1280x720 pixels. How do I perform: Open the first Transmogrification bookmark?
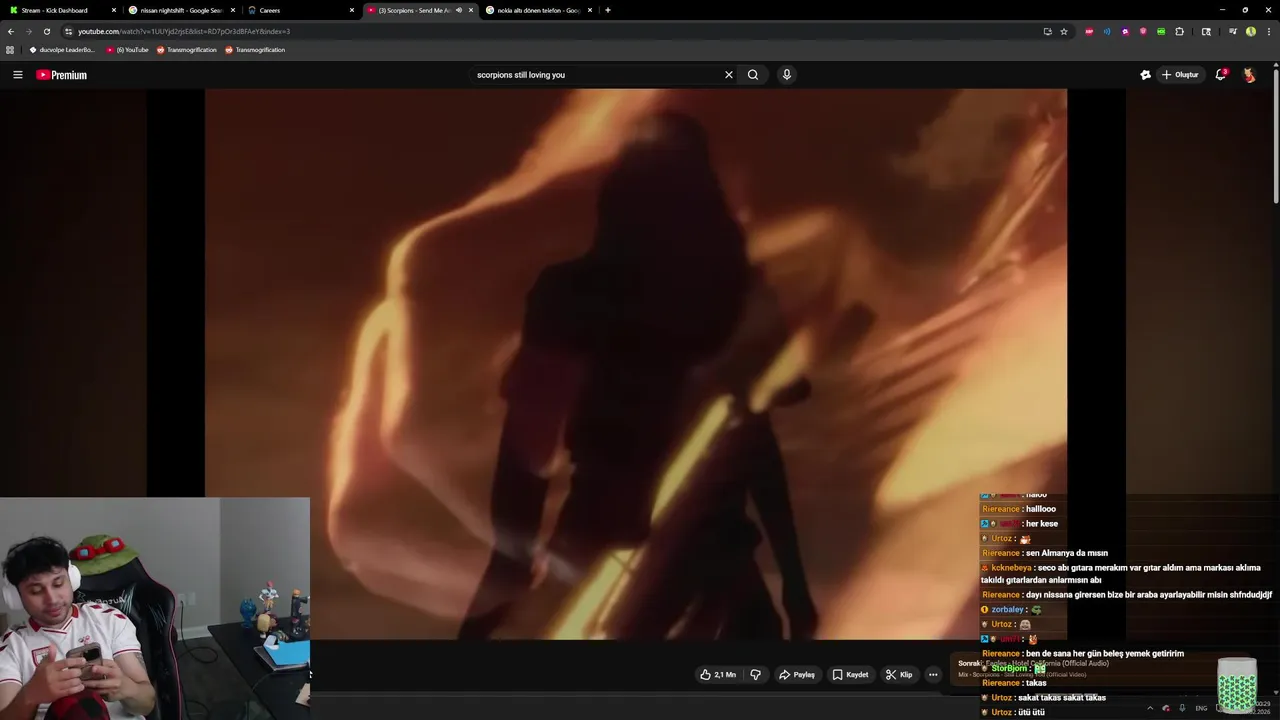[186, 50]
